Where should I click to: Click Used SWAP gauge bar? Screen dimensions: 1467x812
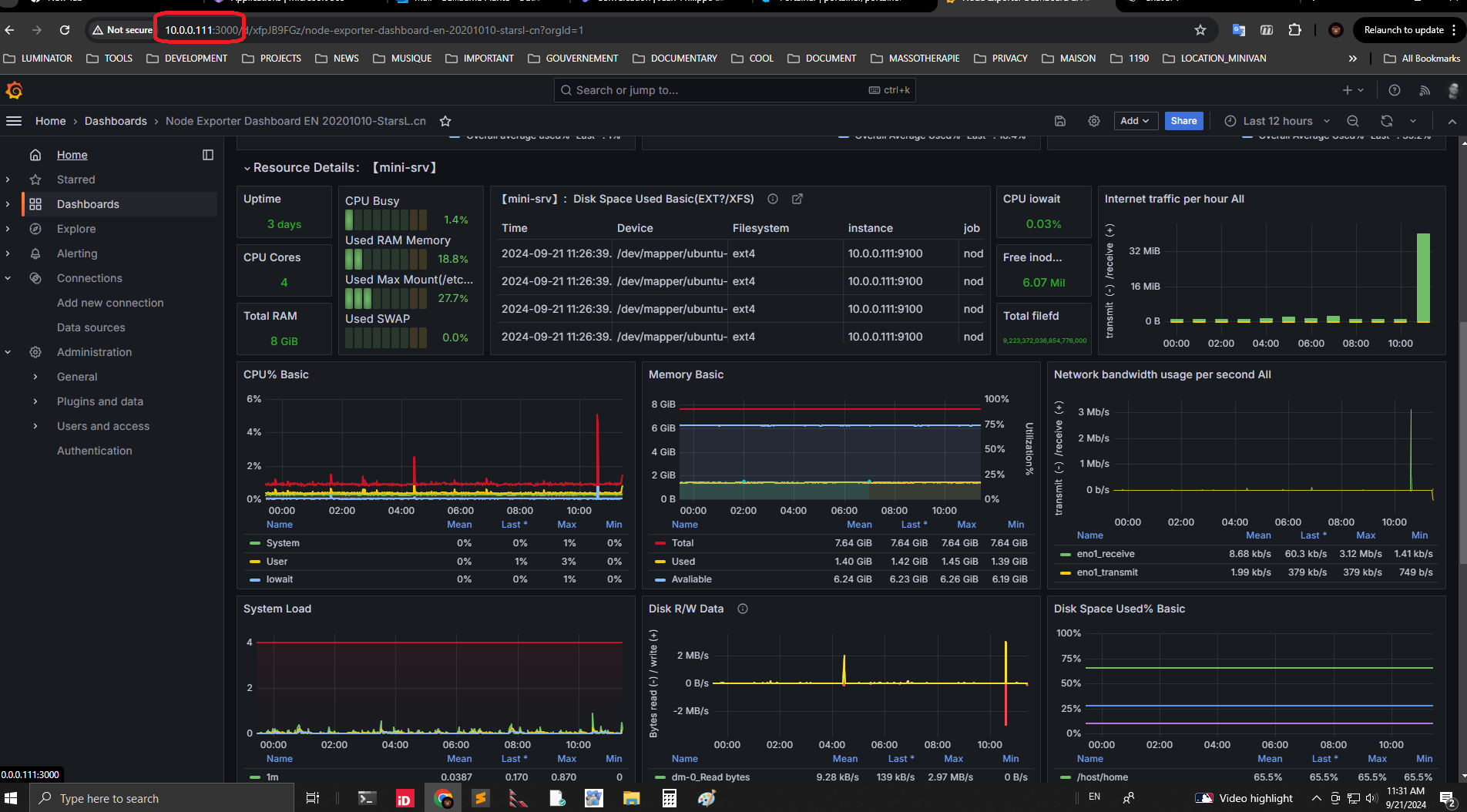click(x=386, y=337)
